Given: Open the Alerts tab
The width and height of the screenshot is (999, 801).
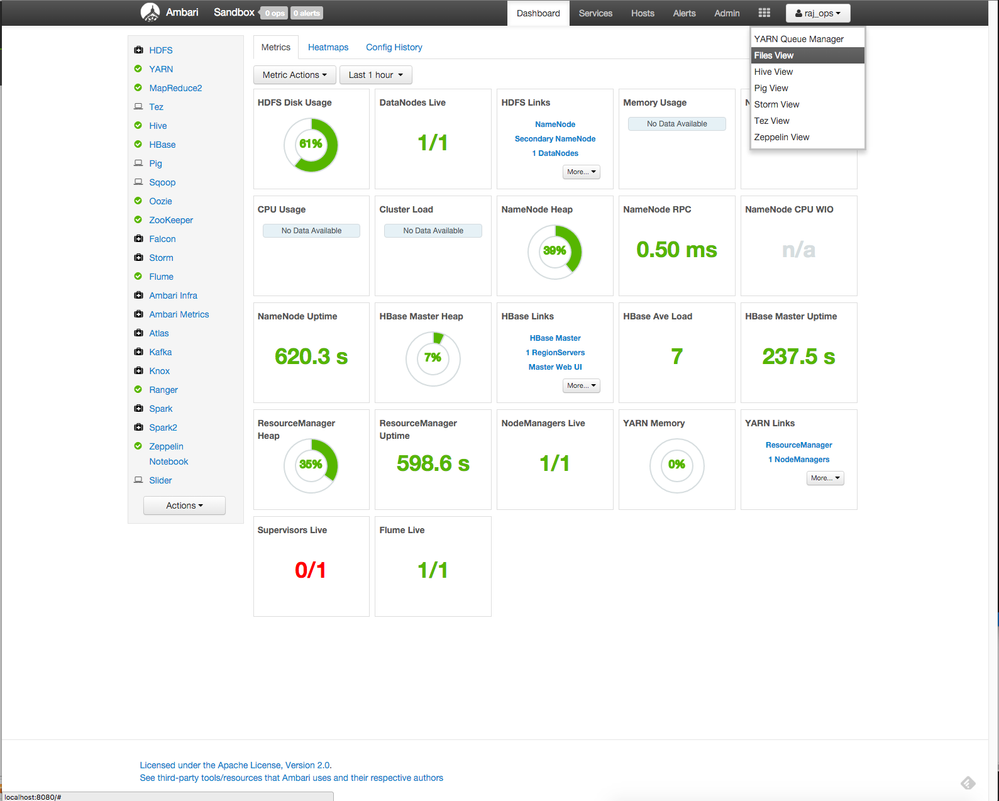Looking at the screenshot, I should click(684, 13).
